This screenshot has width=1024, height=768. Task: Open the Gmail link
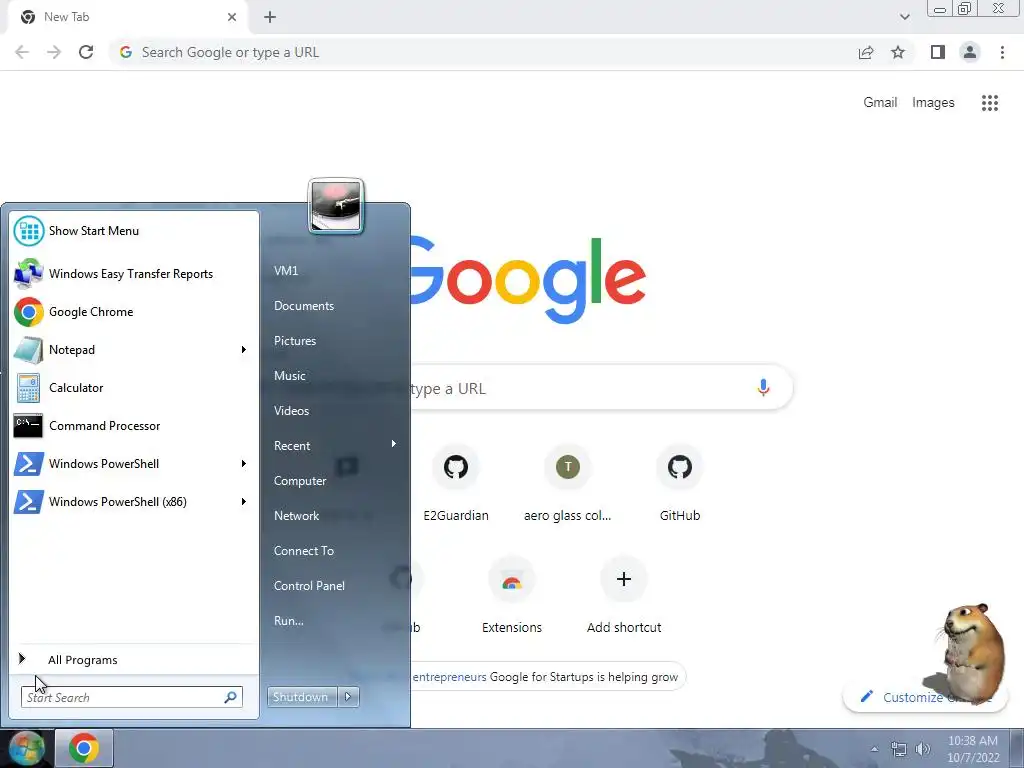click(x=880, y=103)
